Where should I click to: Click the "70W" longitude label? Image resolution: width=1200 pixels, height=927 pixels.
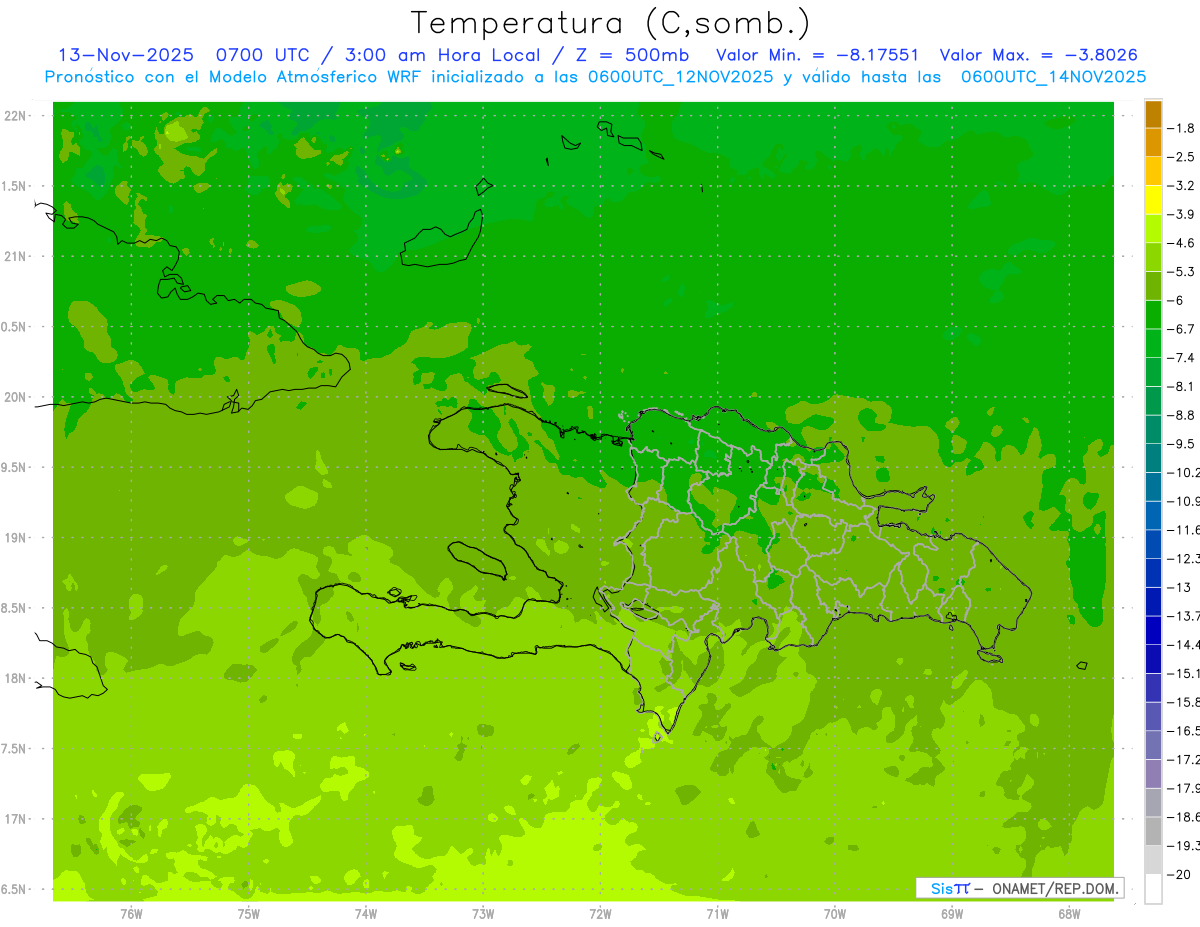pyautogui.click(x=835, y=914)
